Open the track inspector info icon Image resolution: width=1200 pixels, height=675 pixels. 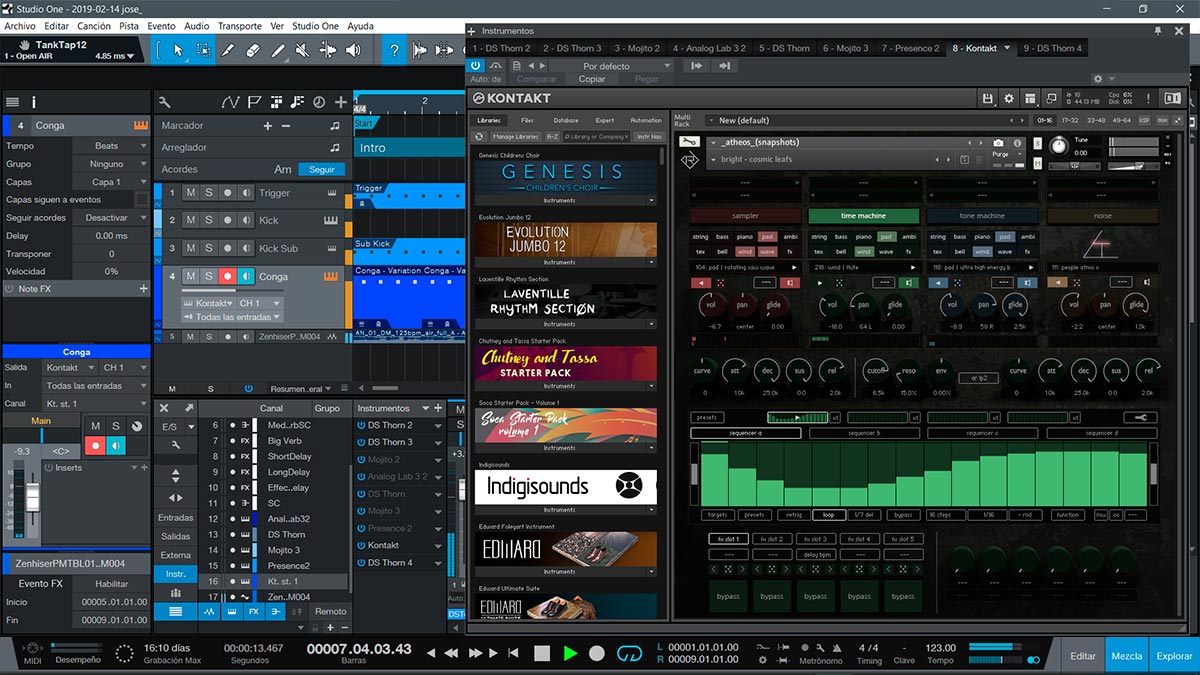click(34, 102)
